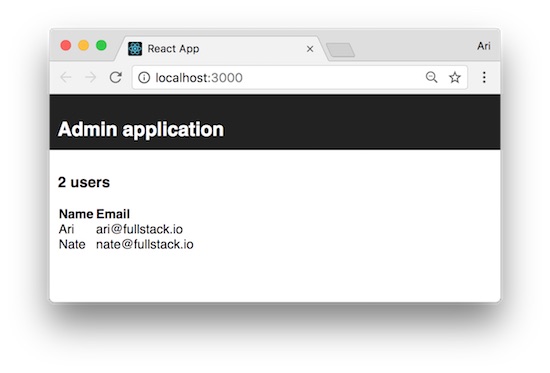
Task: Click the browser back arrow
Action: tap(66, 77)
